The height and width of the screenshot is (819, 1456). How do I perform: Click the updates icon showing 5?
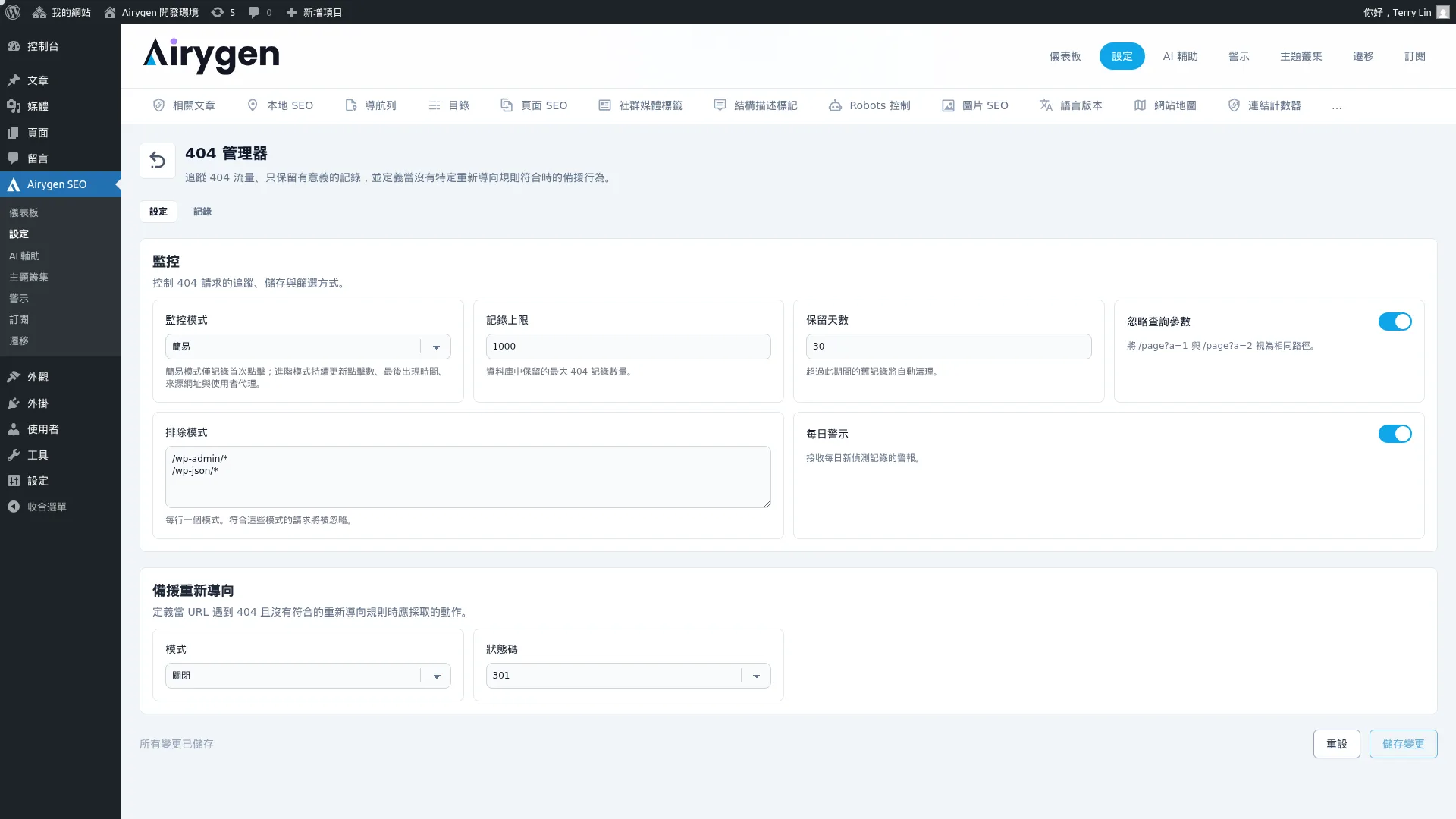coord(223,12)
